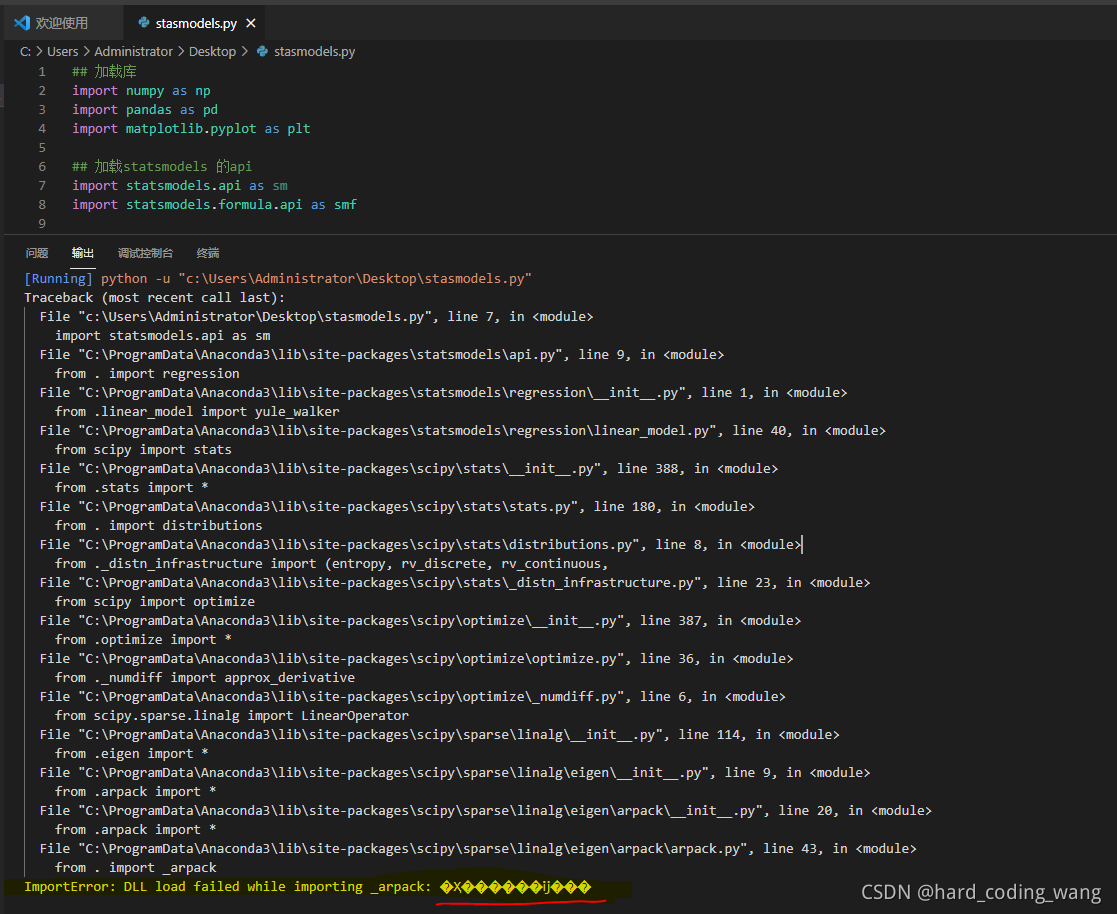
Task: Open the 终端 terminal panel tab
Action: point(208,253)
